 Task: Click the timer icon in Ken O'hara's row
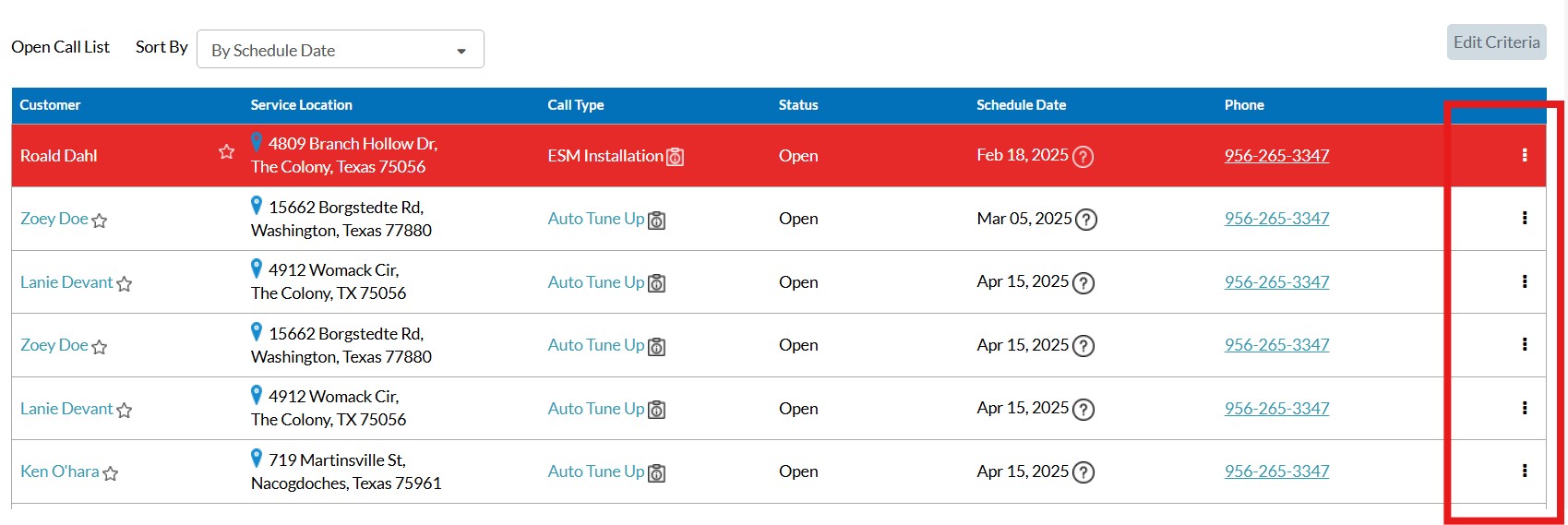tap(657, 472)
